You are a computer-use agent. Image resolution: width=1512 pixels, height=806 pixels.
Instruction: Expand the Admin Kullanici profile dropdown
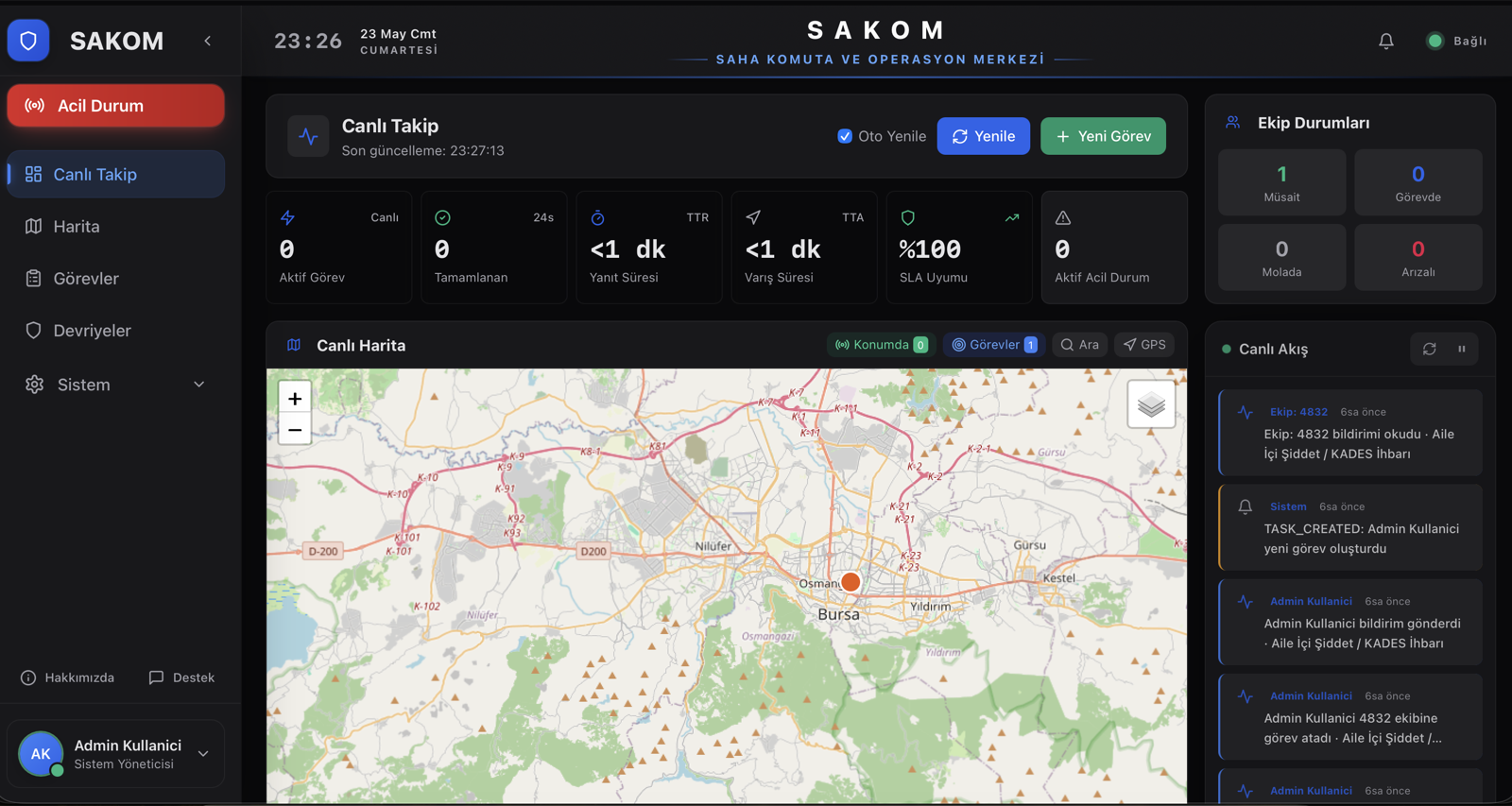coord(203,753)
